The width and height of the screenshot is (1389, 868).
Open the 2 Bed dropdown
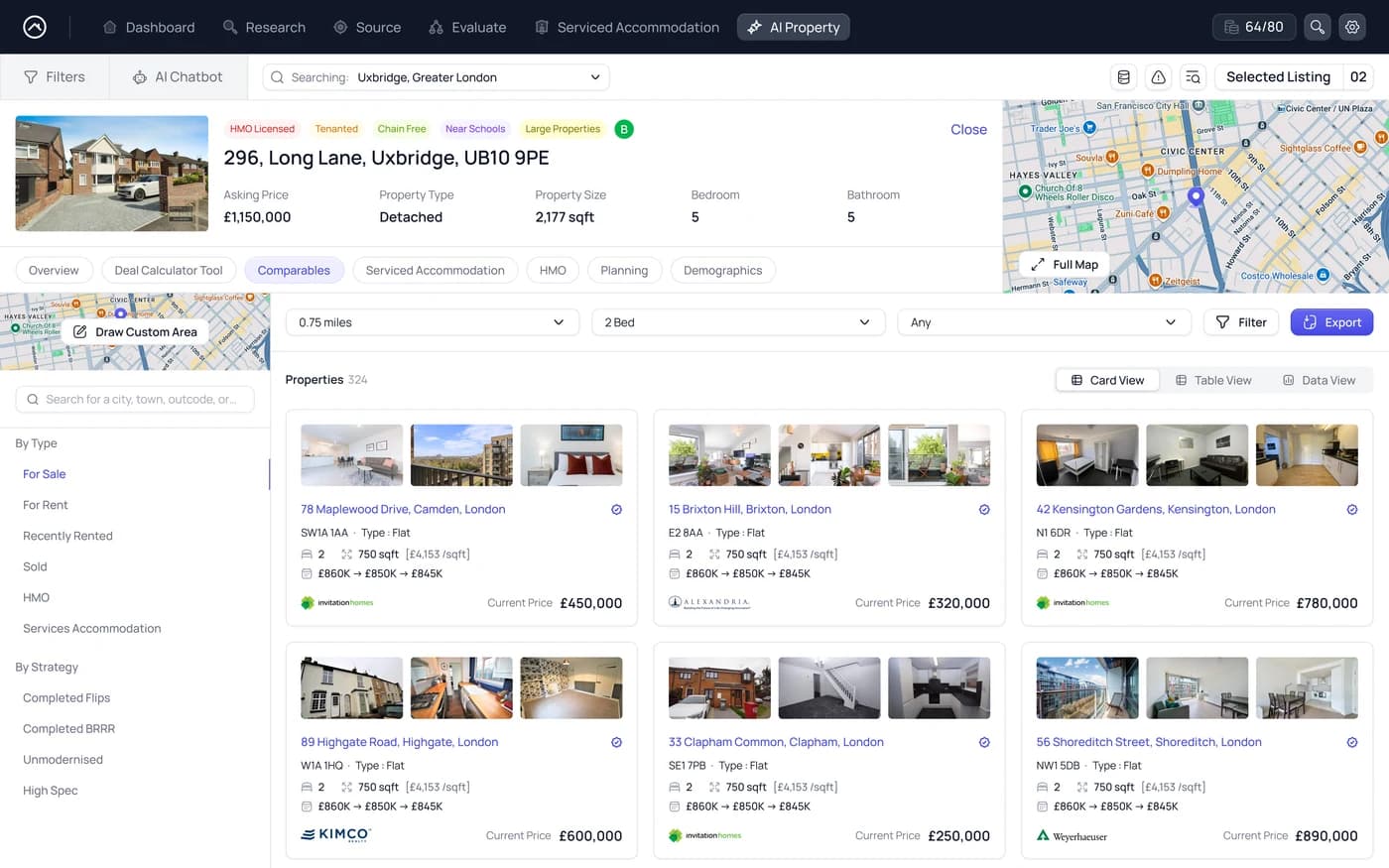737,322
